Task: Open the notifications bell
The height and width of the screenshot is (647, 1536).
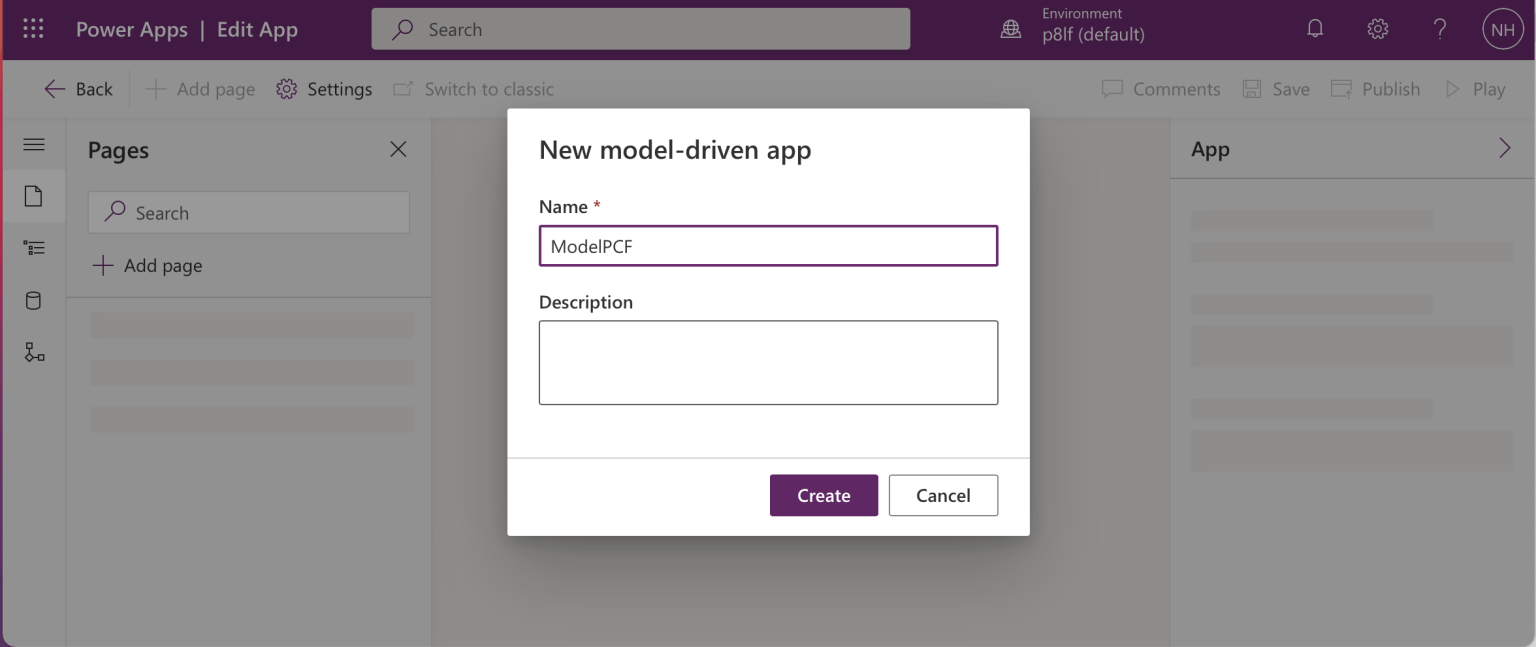Action: click(x=1315, y=29)
